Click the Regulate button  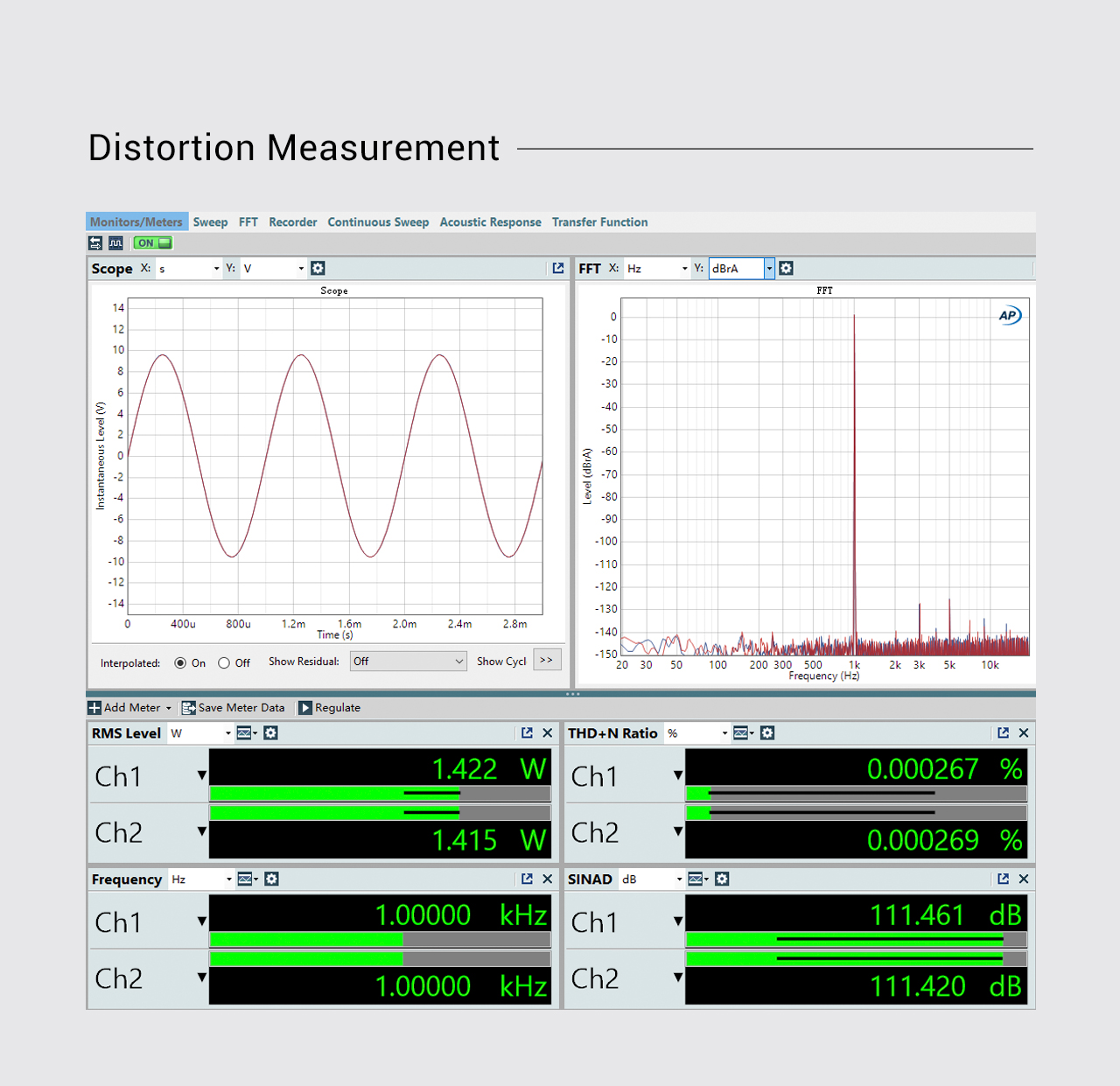pos(330,708)
